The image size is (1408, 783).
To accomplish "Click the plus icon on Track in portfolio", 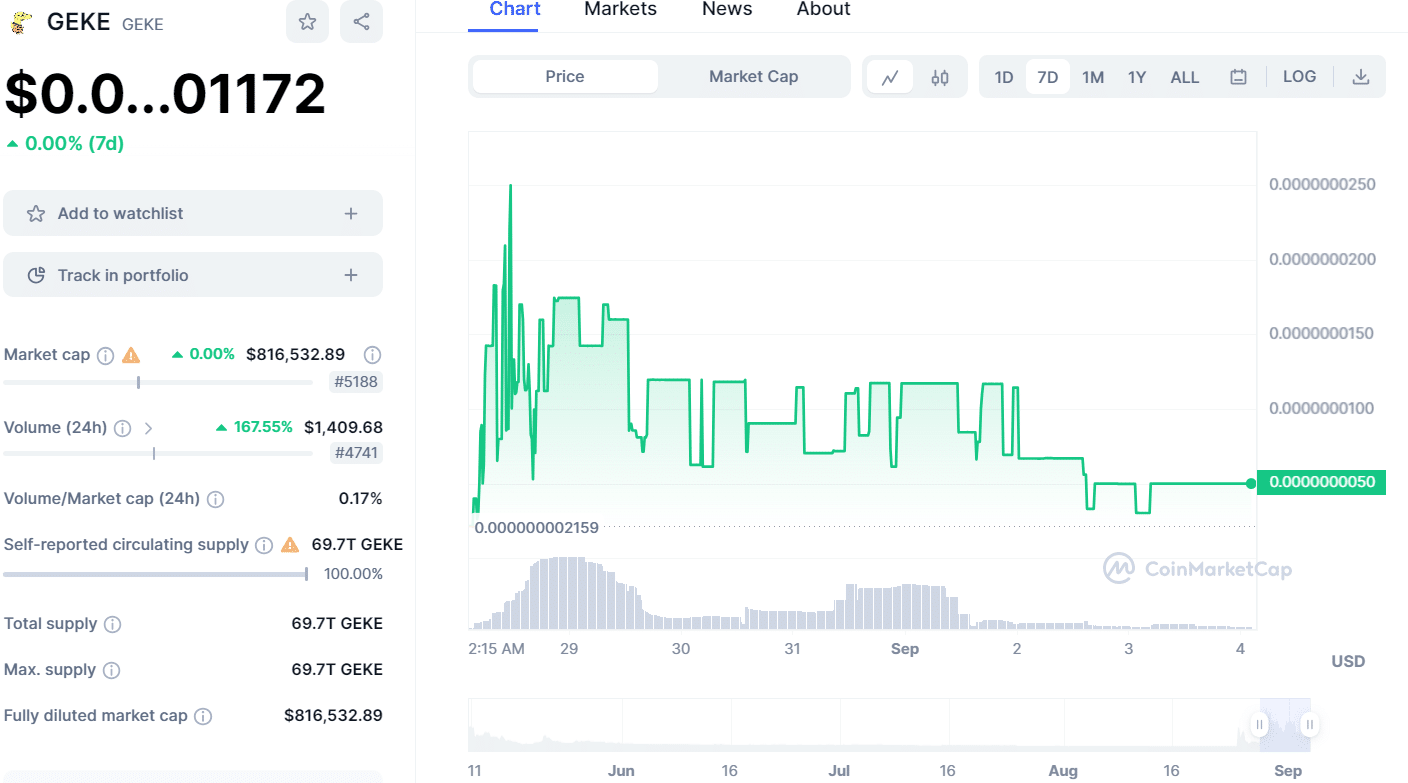I will click(x=351, y=275).
